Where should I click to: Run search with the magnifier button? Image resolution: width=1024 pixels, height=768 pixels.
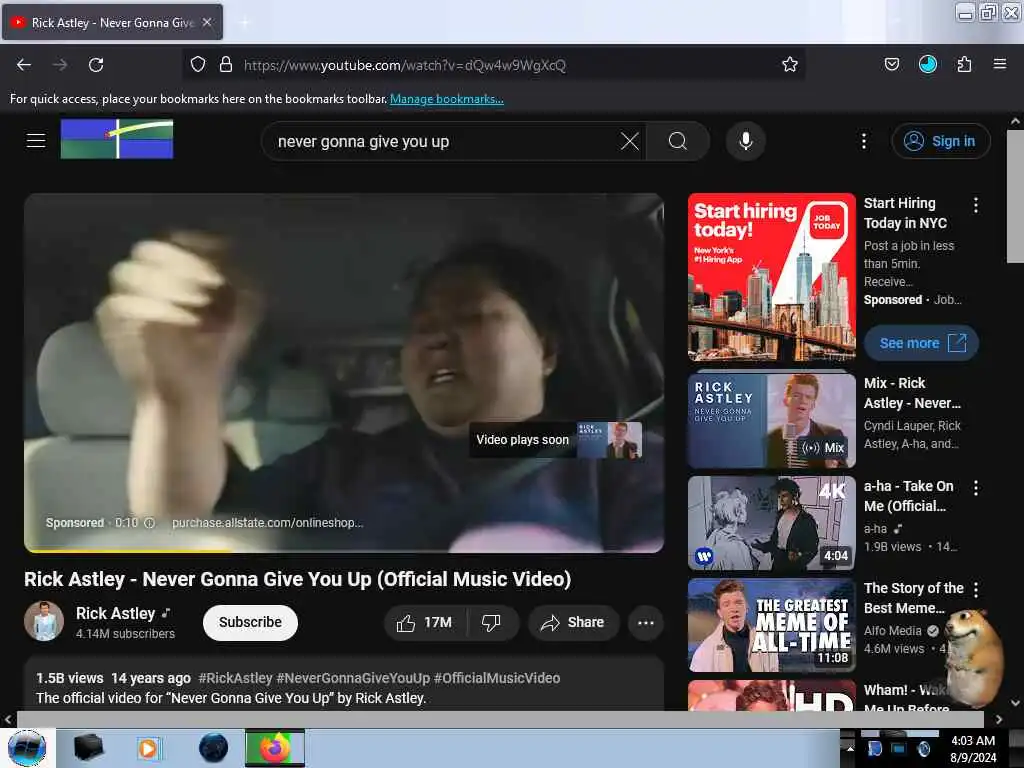(678, 141)
